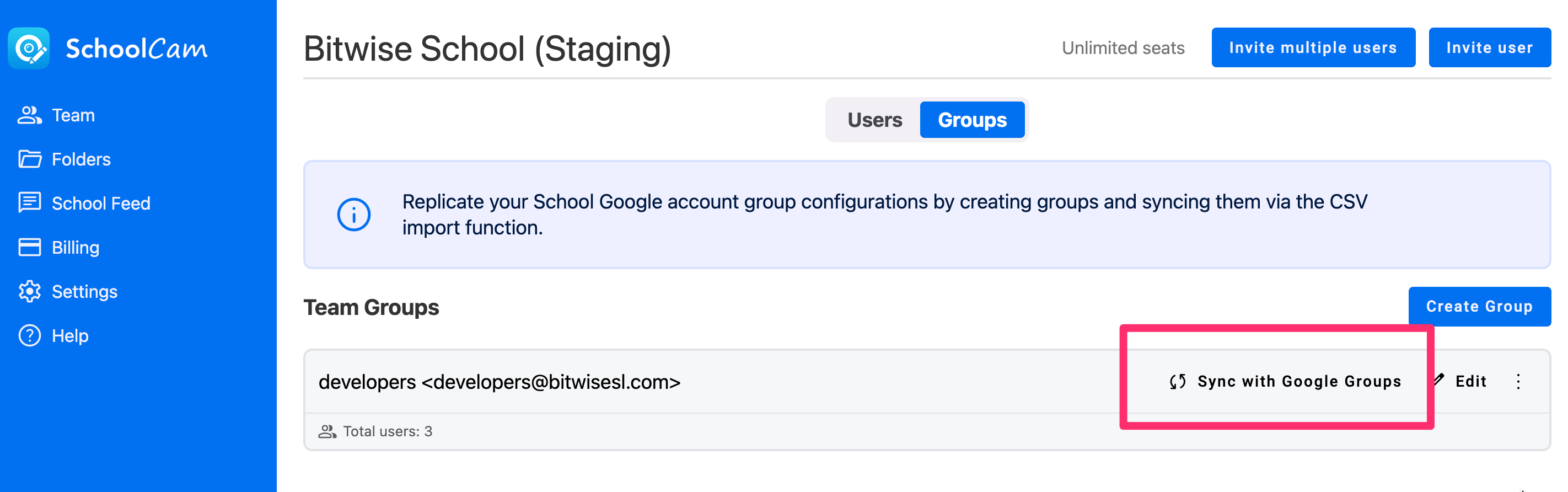The width and height of the screenshot is (1568, 492).
Task: Click the info circle icon in banner
Action: pyautogui.click(x=353, y=215)
